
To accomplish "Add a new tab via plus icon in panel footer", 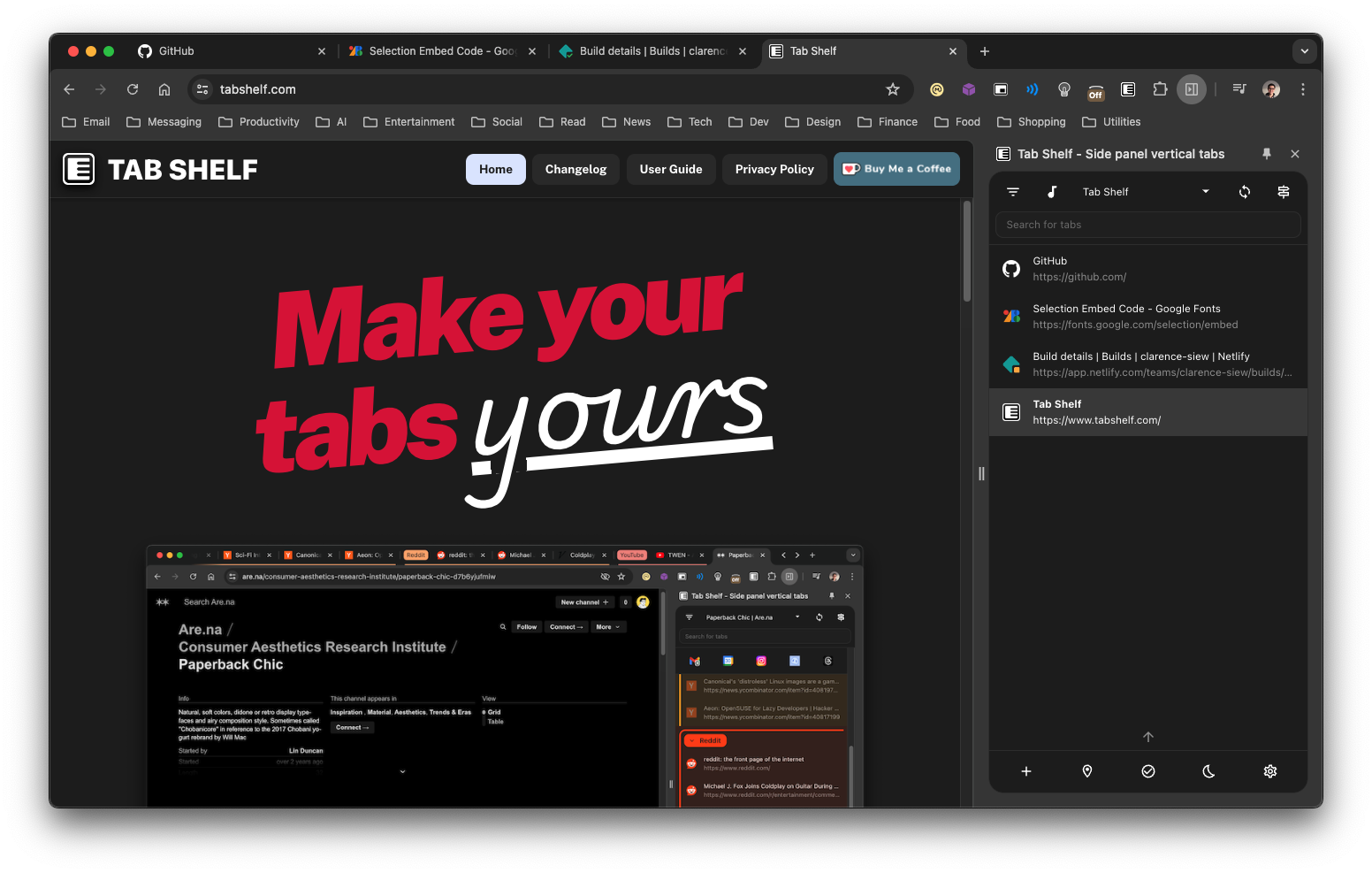I will tap(1026, 771).
